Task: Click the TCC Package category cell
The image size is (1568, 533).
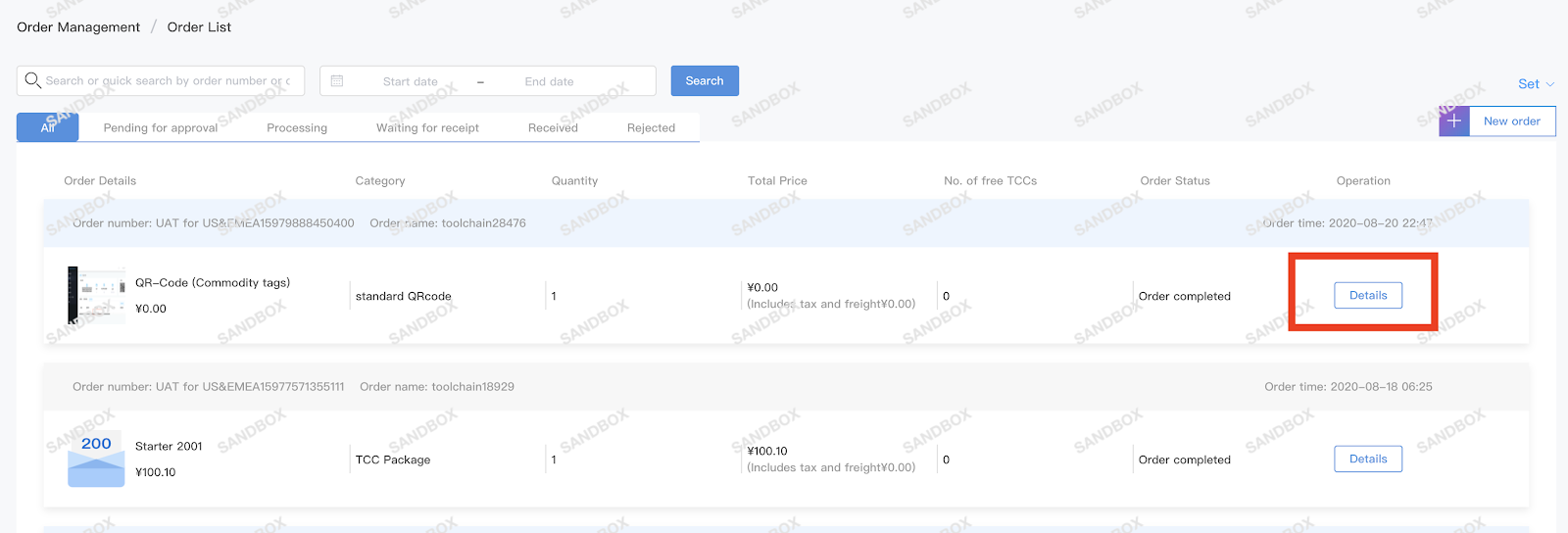Action: [x=393, y=460]
